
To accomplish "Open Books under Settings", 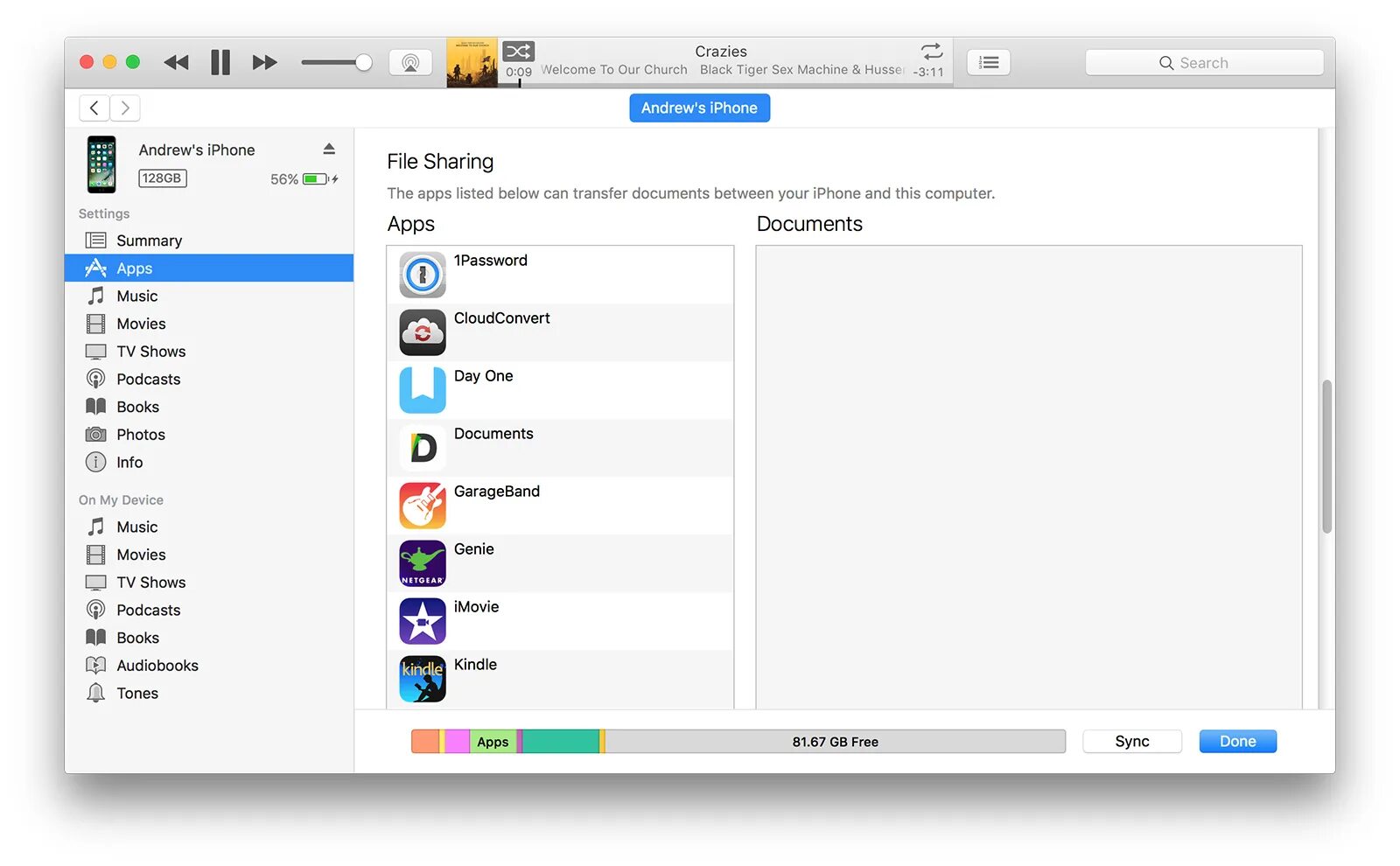I will pos(209,407).
